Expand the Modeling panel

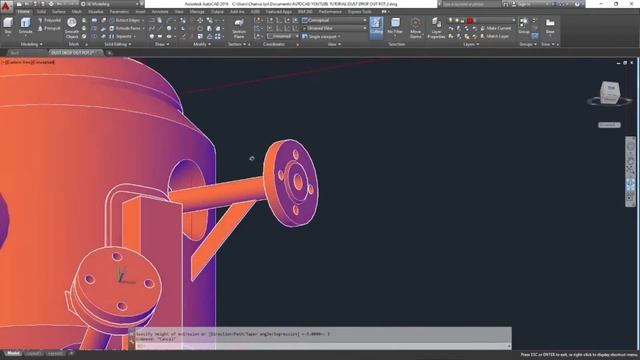click(x=31, y=44)
